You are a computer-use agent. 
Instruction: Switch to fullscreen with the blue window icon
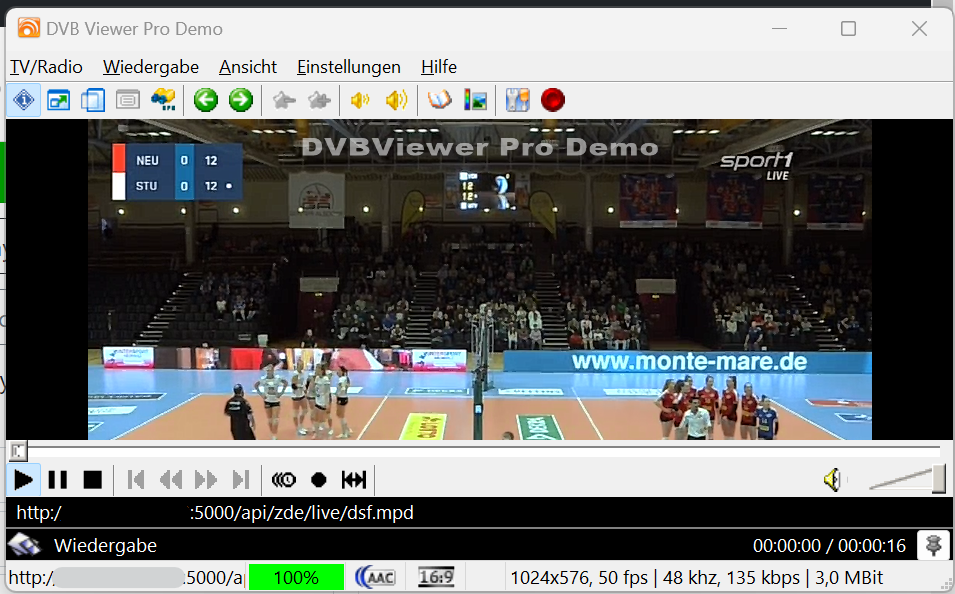tap(58, 100)
